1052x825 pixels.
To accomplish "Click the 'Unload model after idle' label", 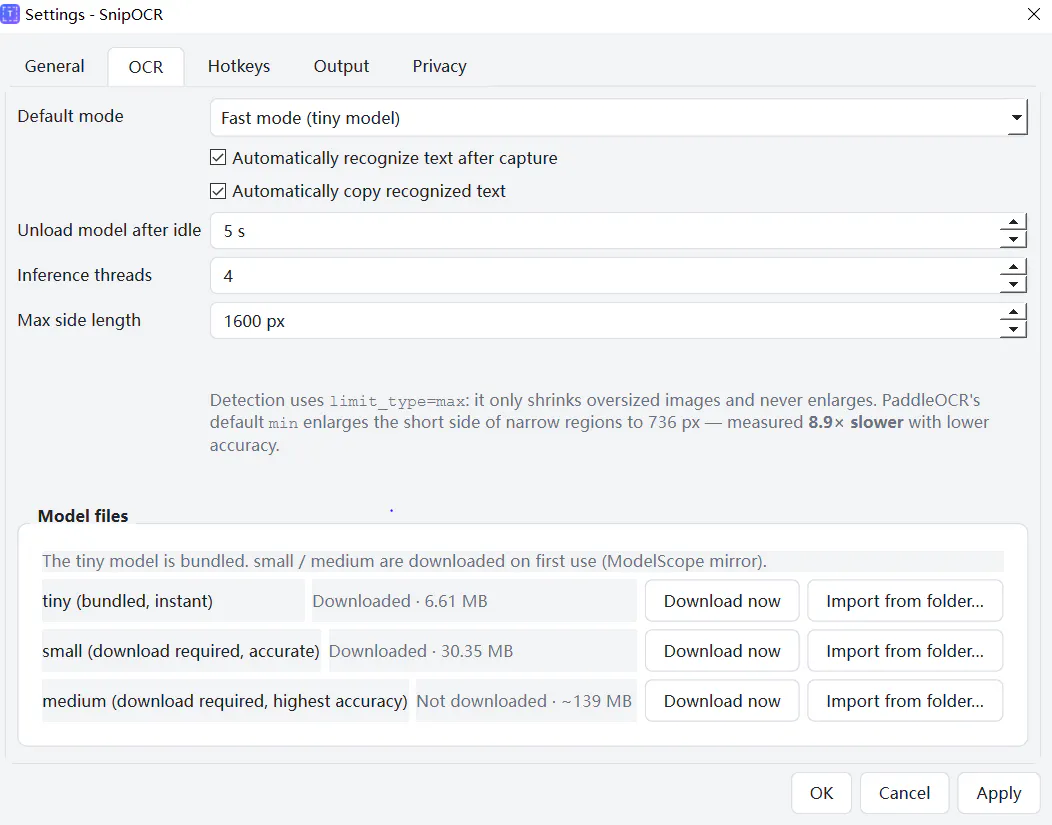I will coord(109,230).
